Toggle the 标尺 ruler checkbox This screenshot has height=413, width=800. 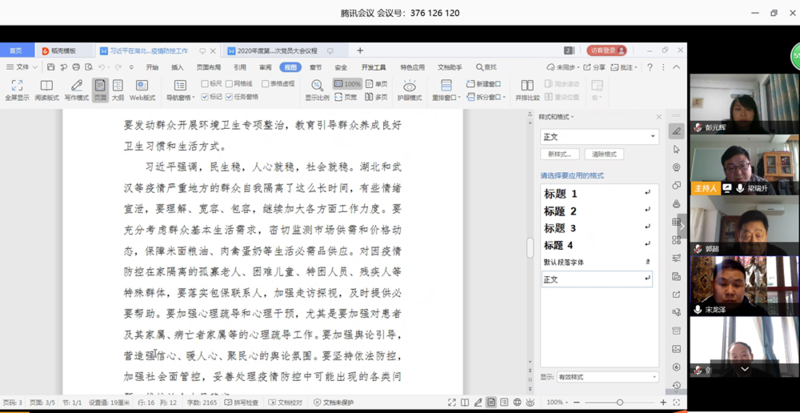tap(204, 84)
